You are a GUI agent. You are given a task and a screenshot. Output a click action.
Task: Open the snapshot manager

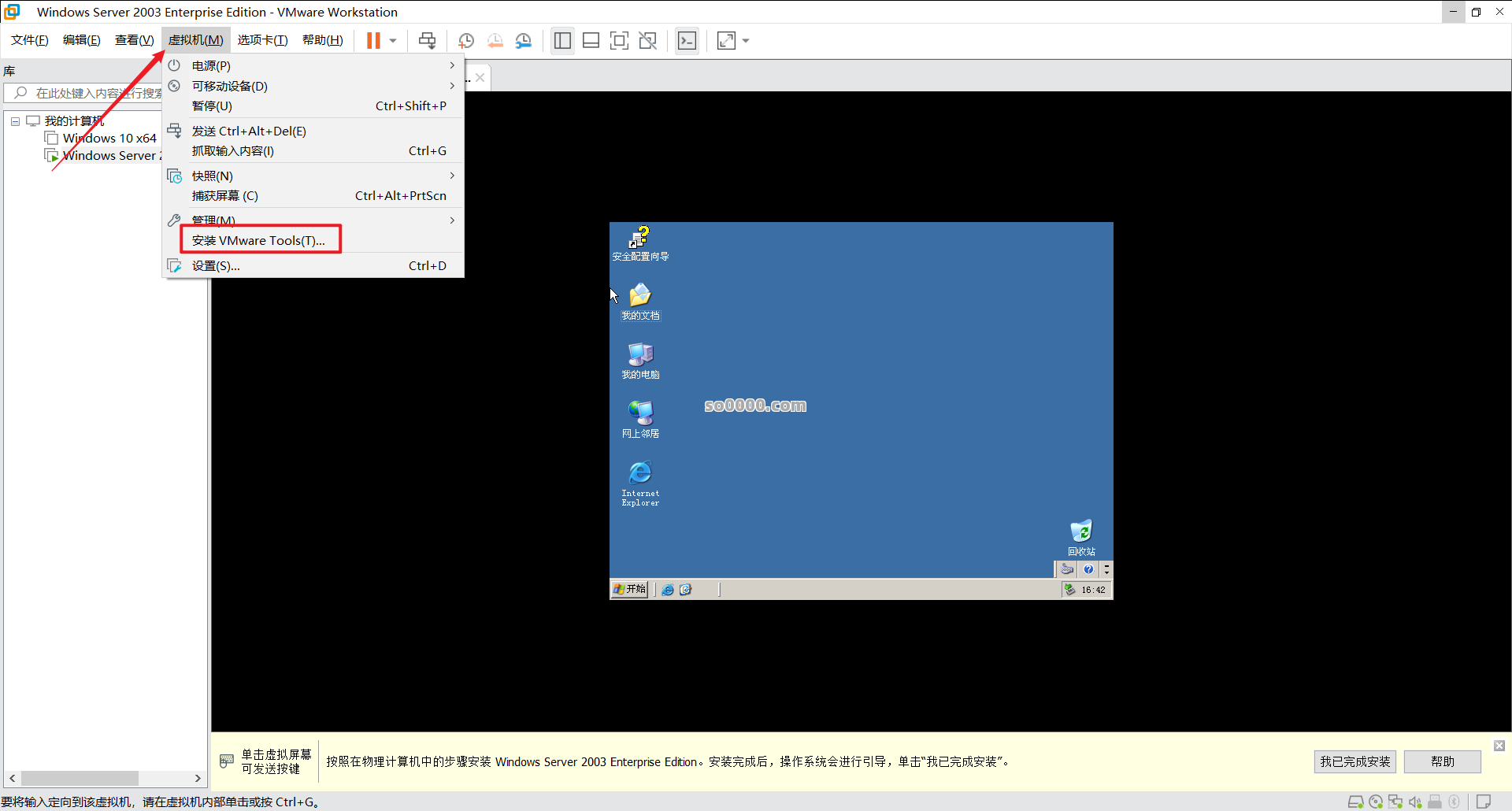click(524, 40)
